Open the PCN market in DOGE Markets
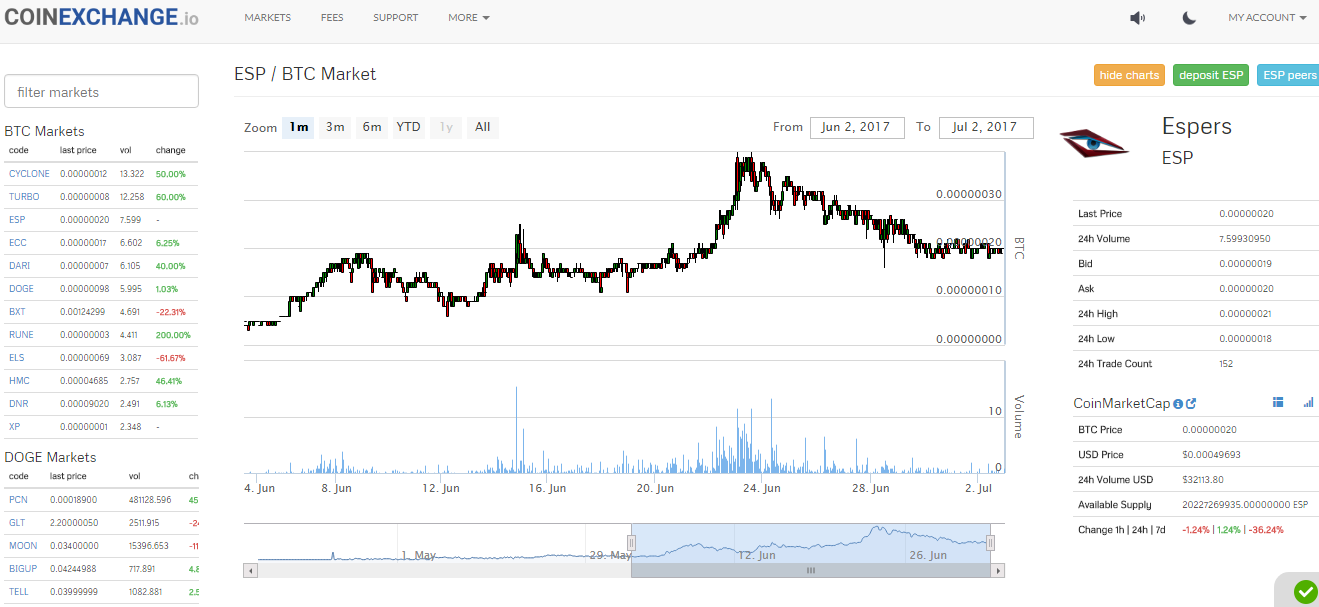 18,500
